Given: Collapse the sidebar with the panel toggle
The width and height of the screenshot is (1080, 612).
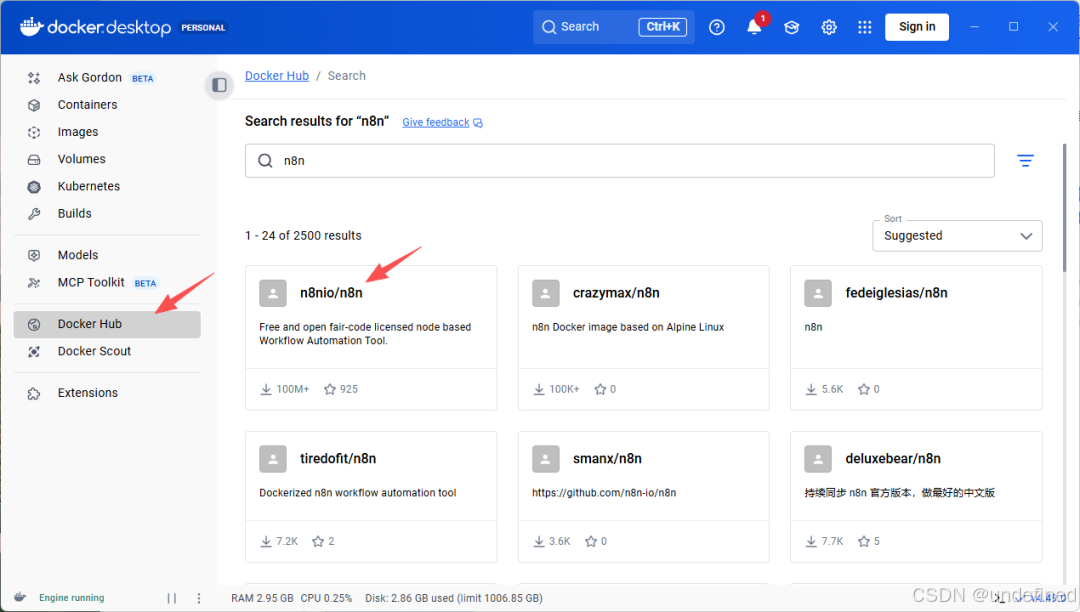Looking at the screenshot, I should [x=219, y=85].
